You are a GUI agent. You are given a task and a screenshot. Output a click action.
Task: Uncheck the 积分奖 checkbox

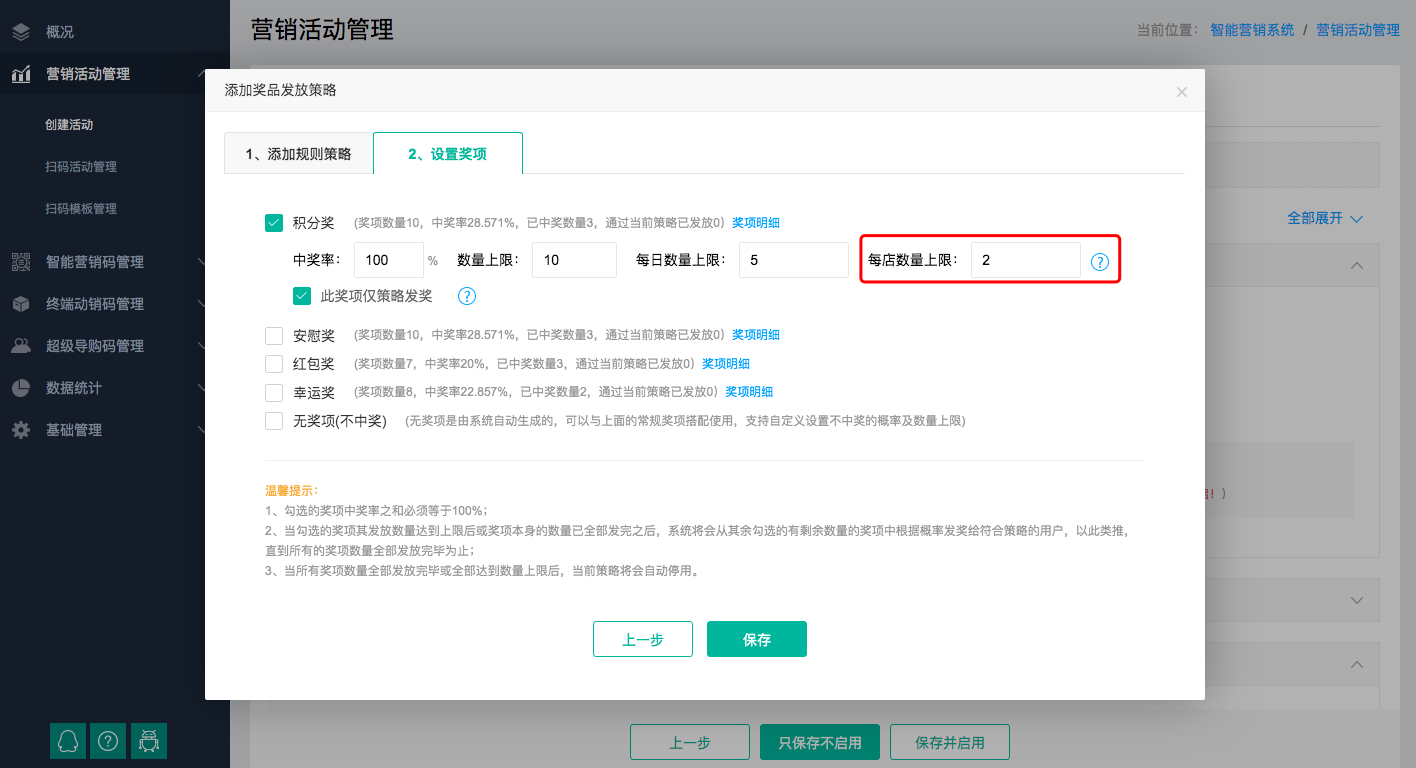point(274,223)
